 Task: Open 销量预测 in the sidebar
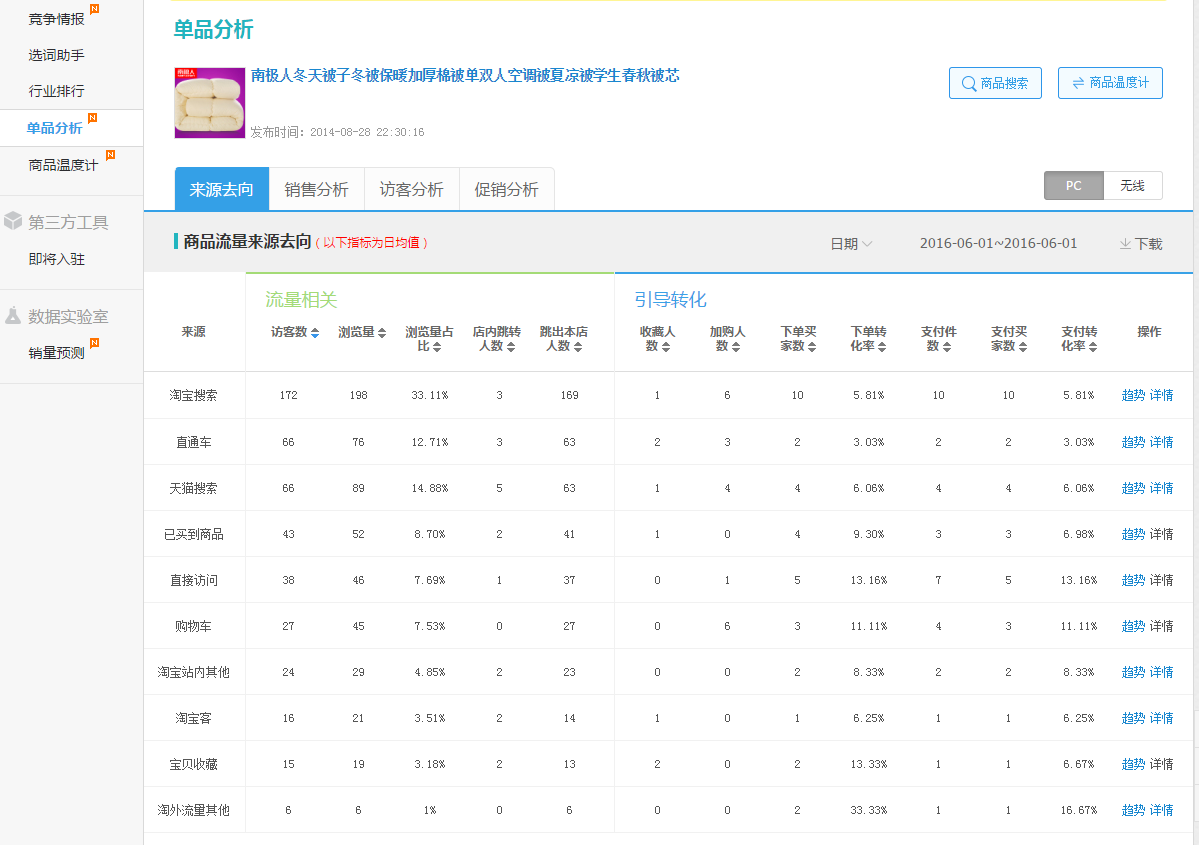56,352
